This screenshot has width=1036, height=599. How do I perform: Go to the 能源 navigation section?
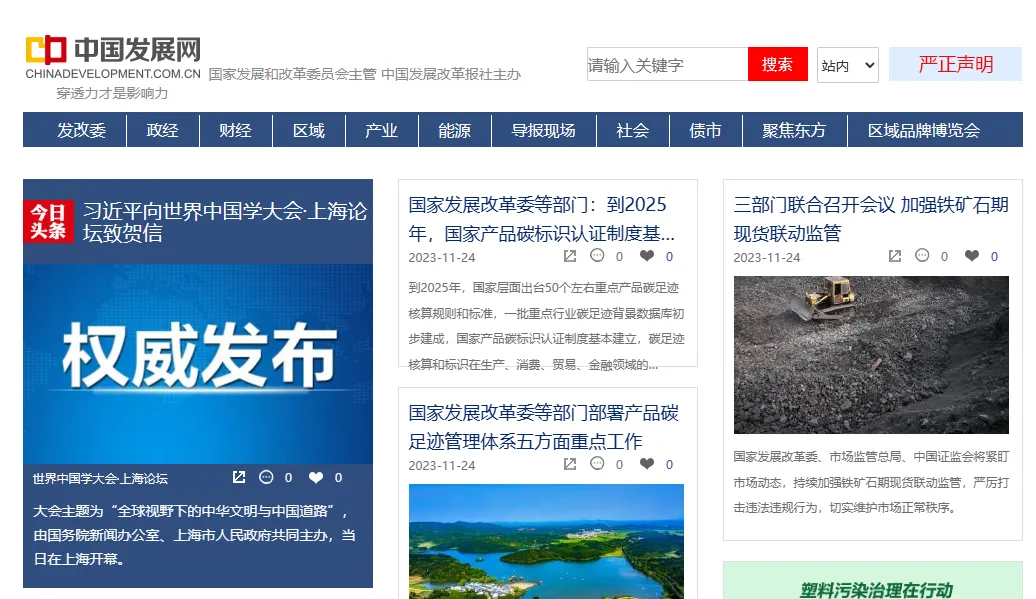click(x=454, y=130)
